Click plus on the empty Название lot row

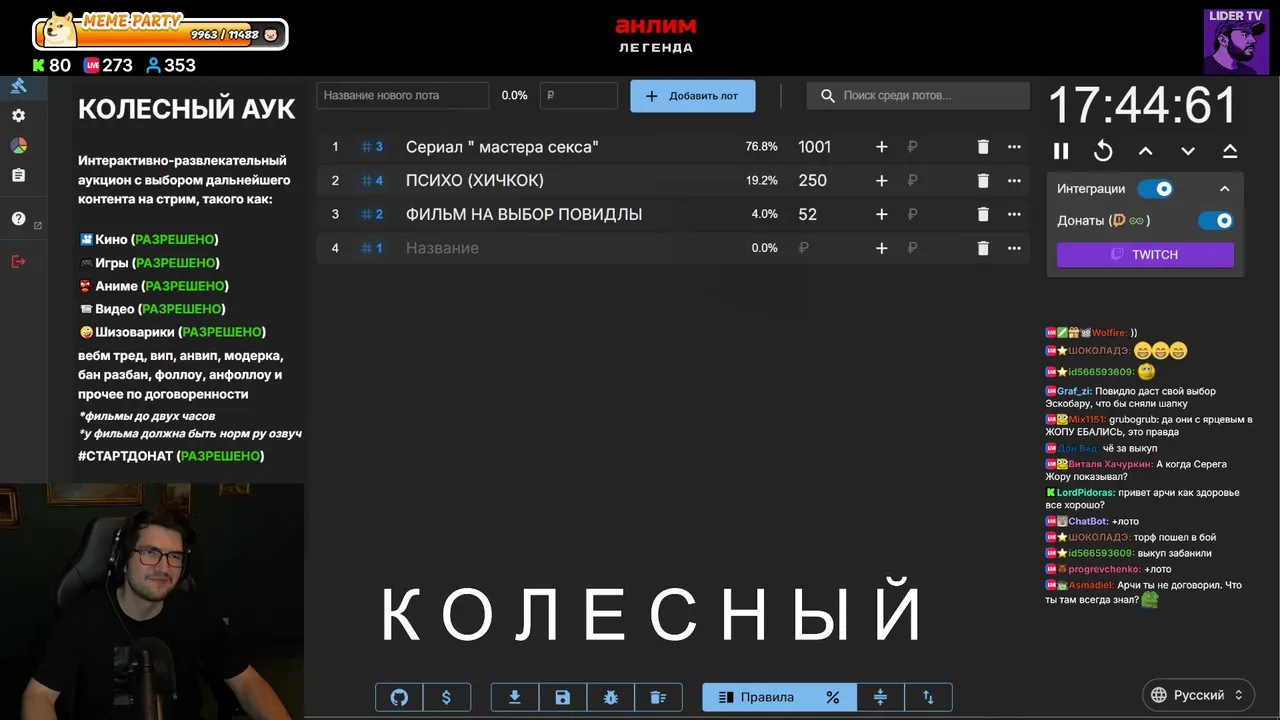(x=881, y=248)
